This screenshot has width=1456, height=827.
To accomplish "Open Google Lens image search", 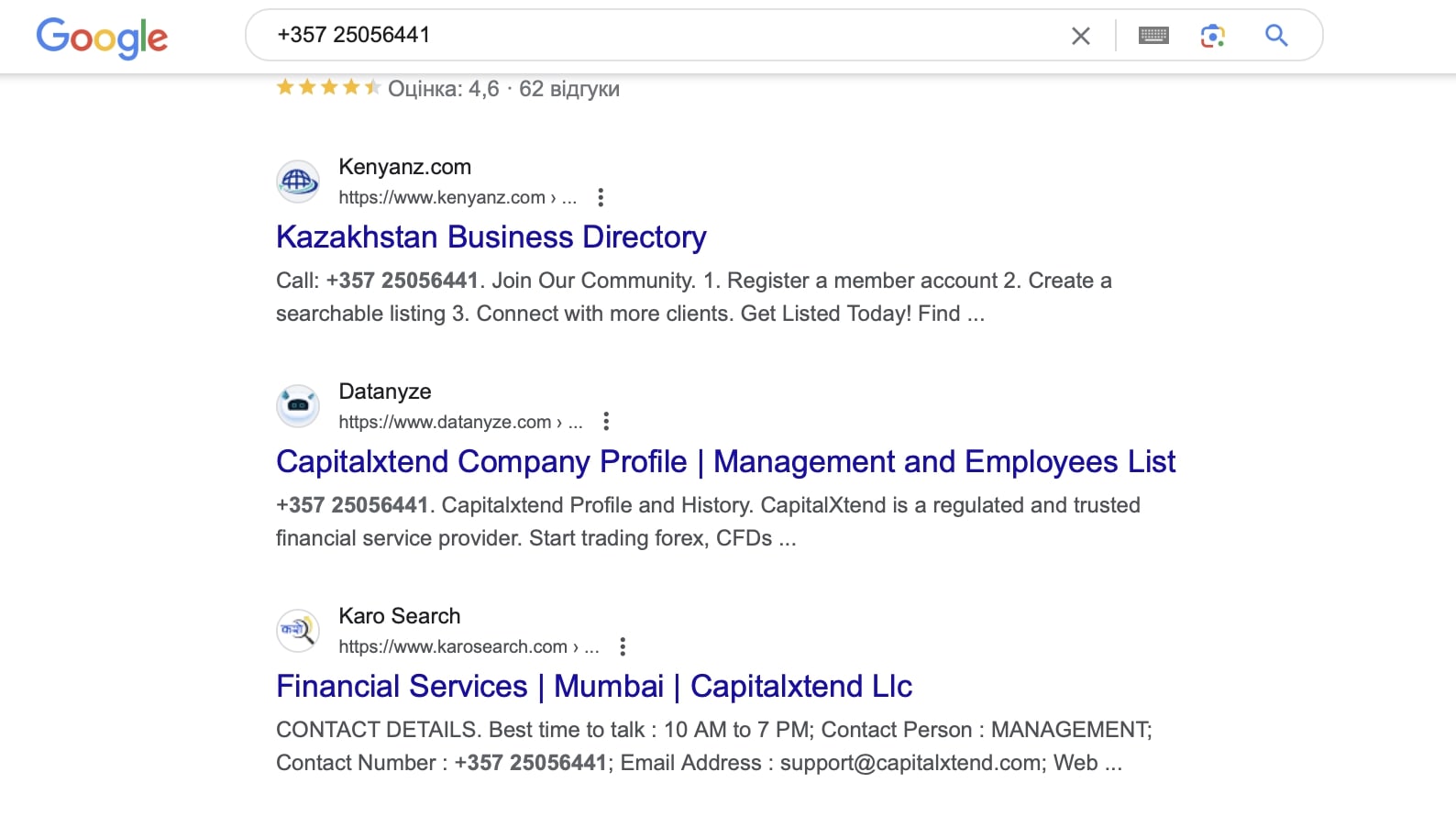I will tap(1213, 36).
